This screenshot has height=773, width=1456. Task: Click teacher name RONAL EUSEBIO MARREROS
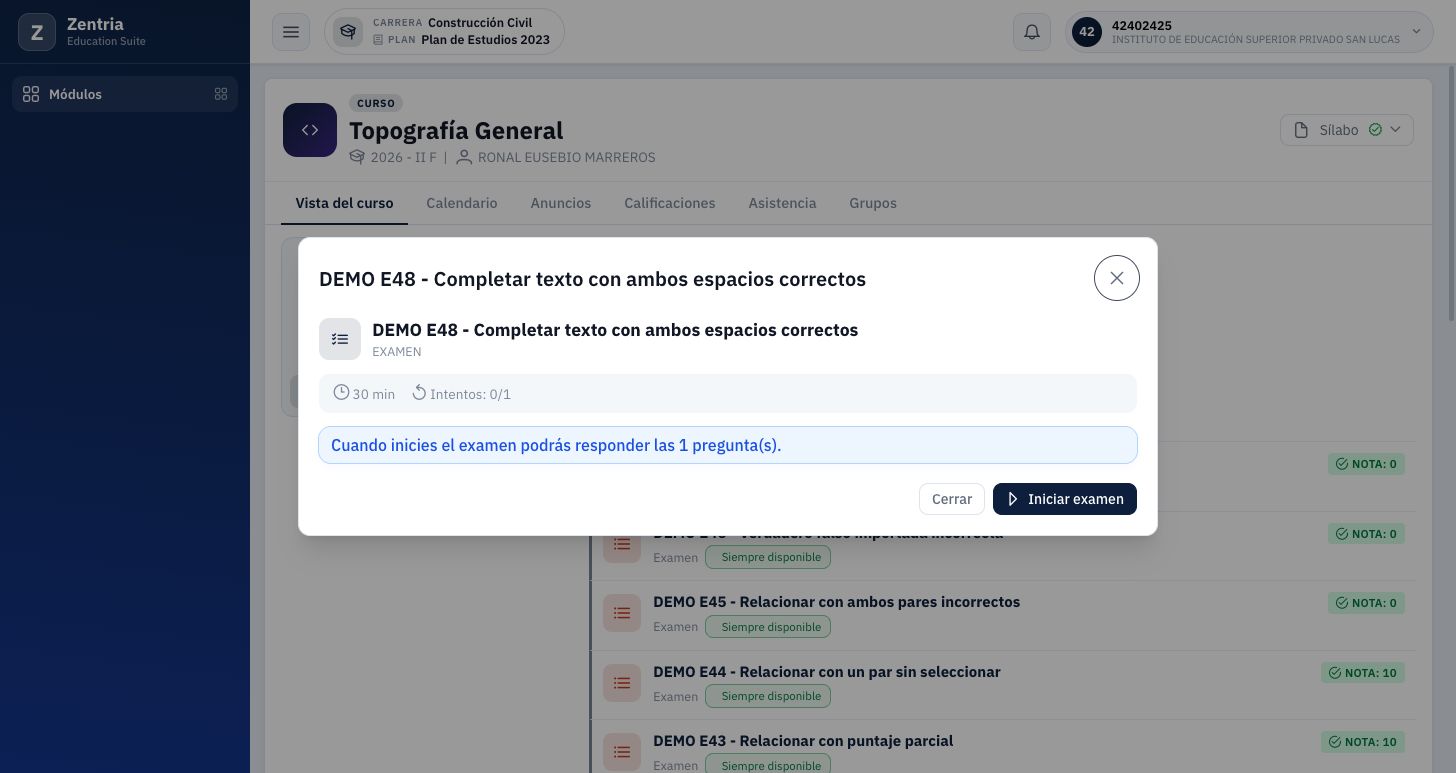pos(566,157)
